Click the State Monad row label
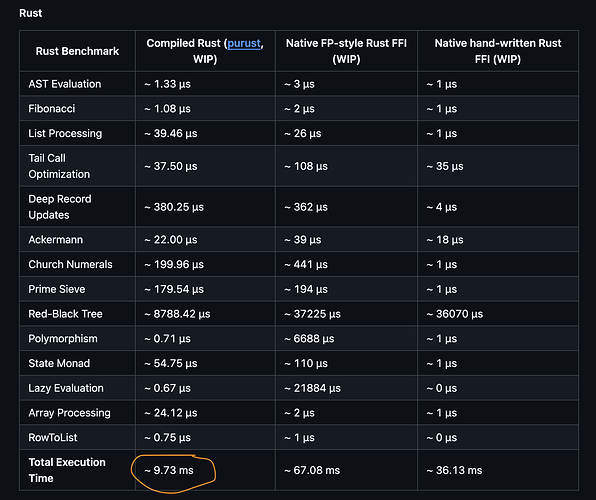This screenshot has width=596, height=500. [59, 363]
